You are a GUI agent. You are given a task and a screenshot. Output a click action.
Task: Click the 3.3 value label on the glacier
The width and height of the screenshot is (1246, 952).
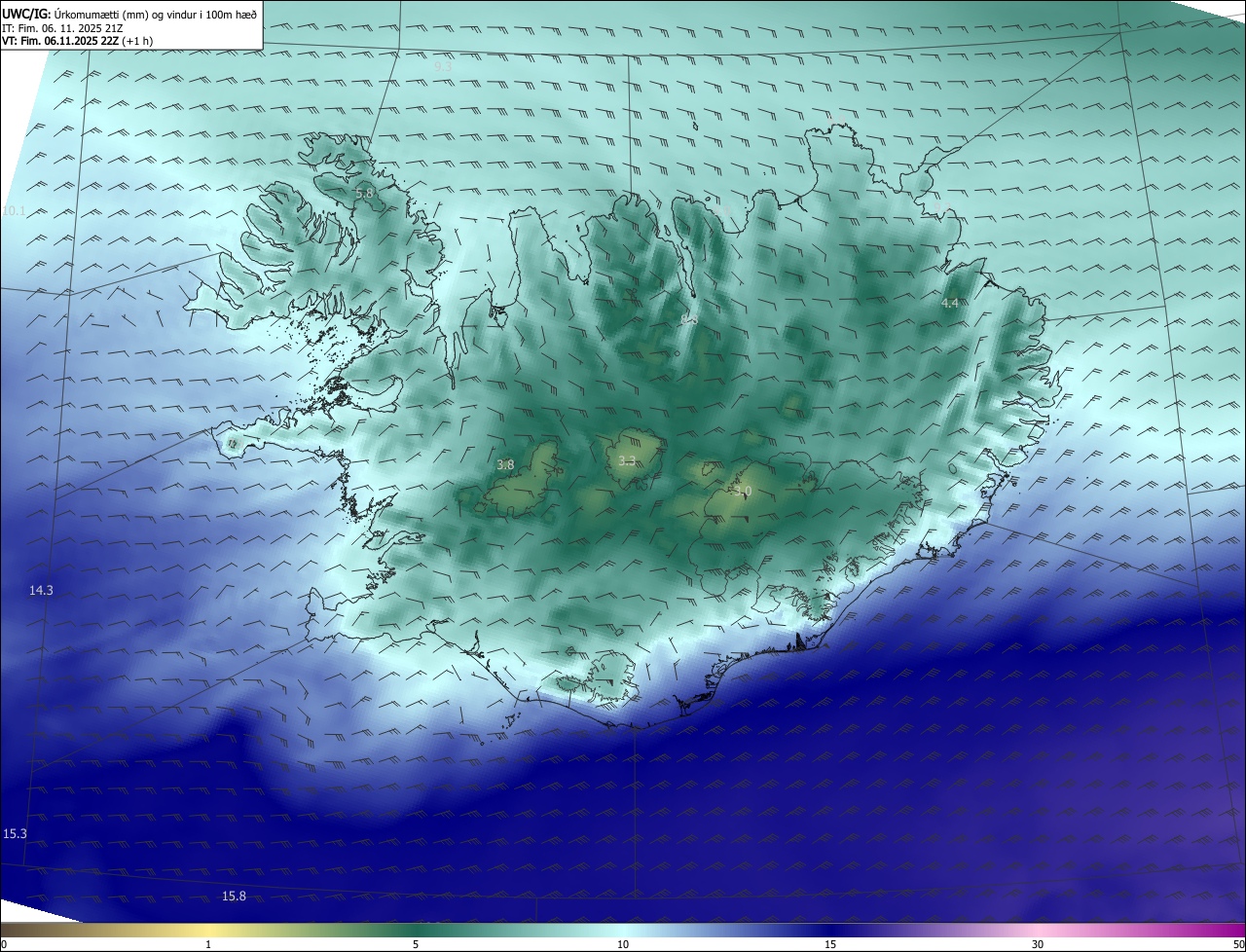[x=627, y=461]
